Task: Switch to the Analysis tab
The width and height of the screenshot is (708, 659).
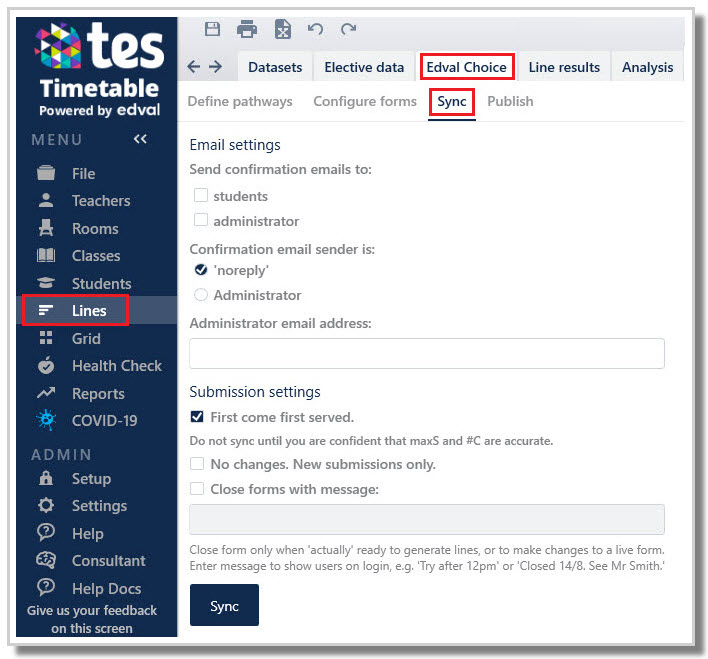Action: pos(647,67)
